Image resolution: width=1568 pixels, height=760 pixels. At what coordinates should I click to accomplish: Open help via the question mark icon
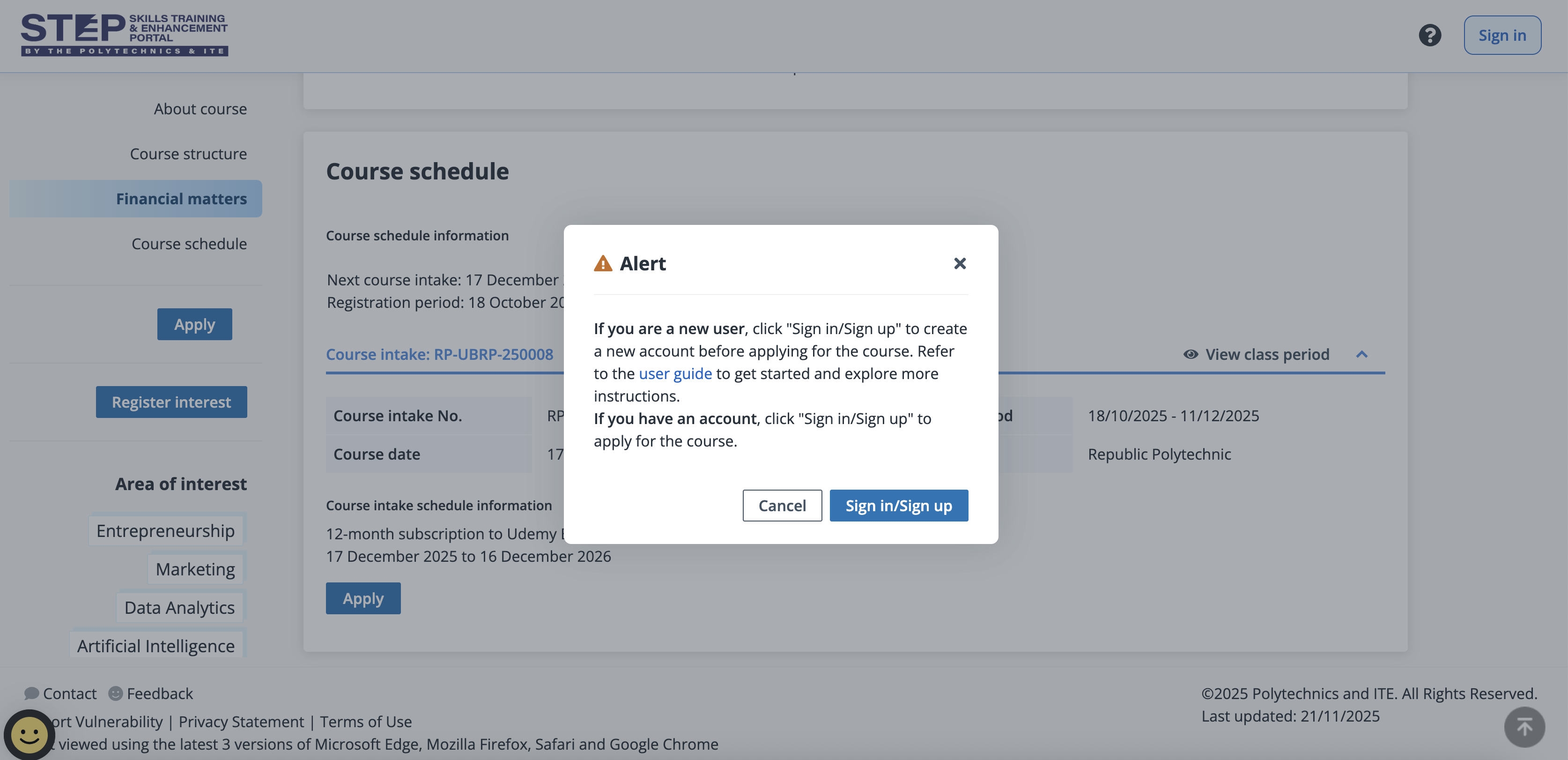(1429, 35)
